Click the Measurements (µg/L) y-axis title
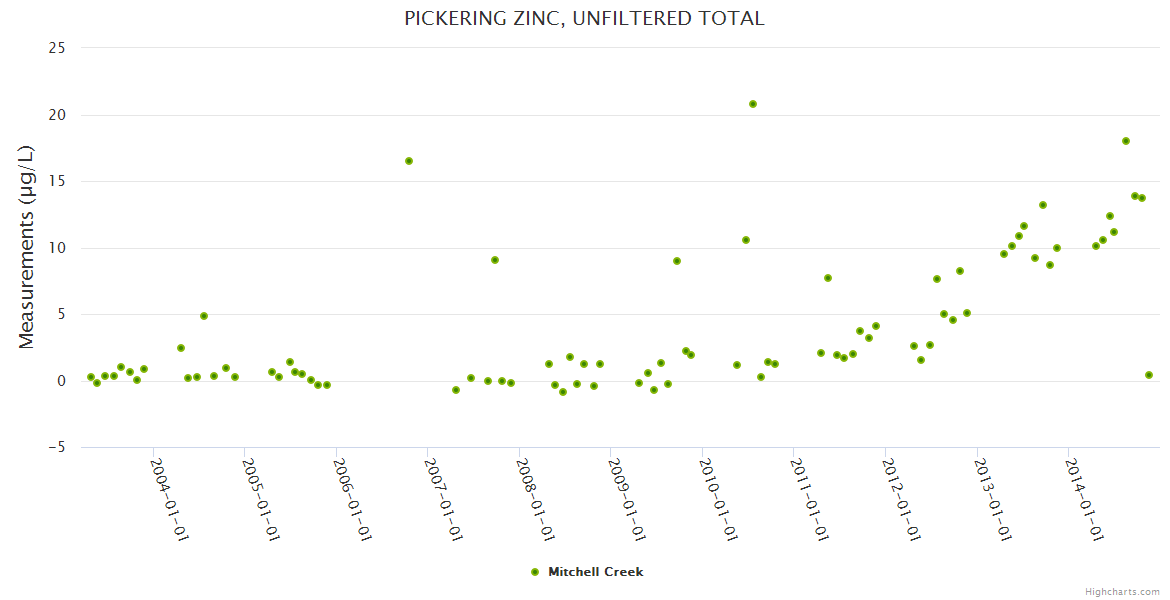The height and width of the screenshot is (600, 1170). point(27,246)
